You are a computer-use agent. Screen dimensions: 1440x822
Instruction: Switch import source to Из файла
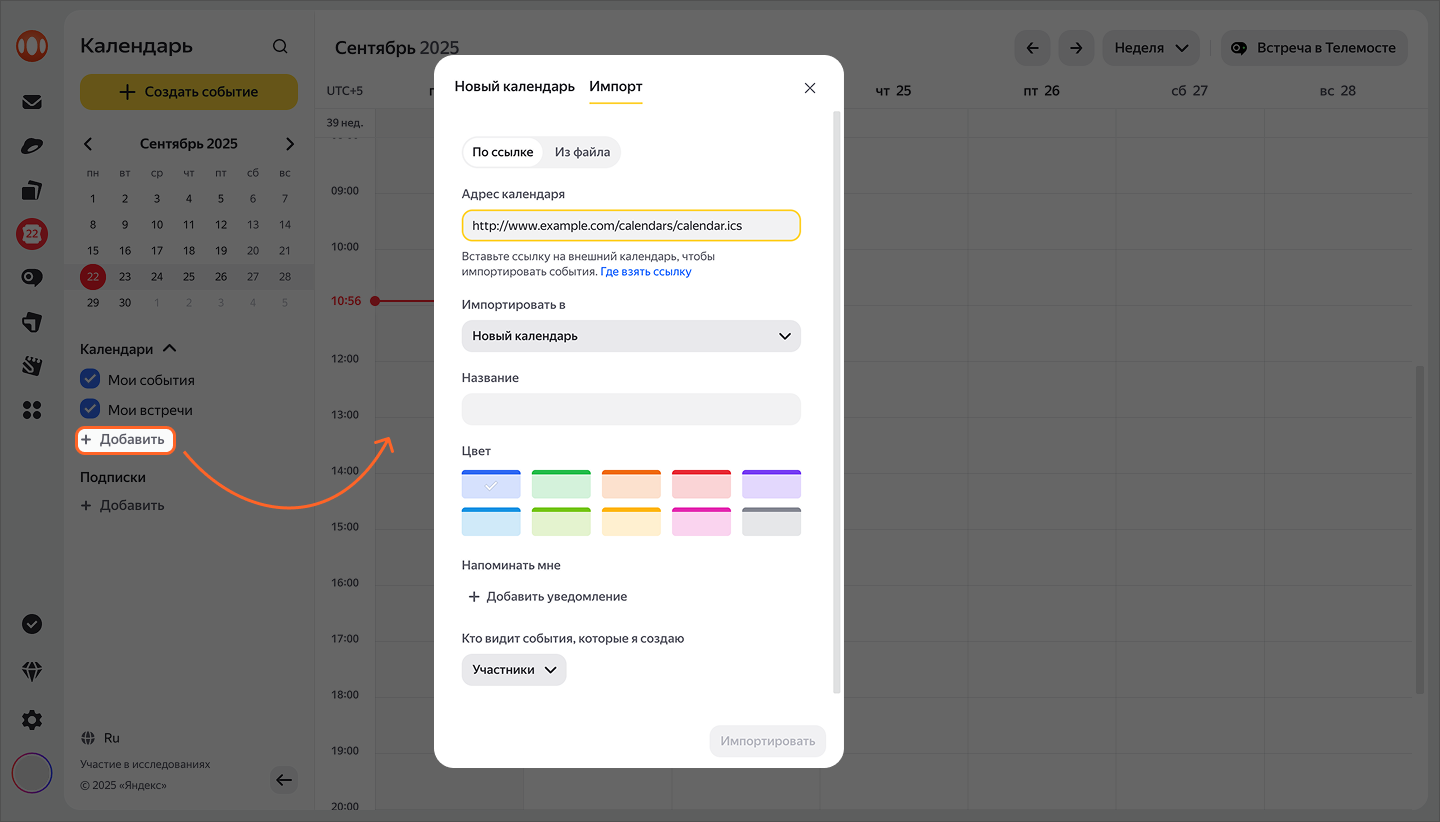pyautogui.click(x=582, y=152)
